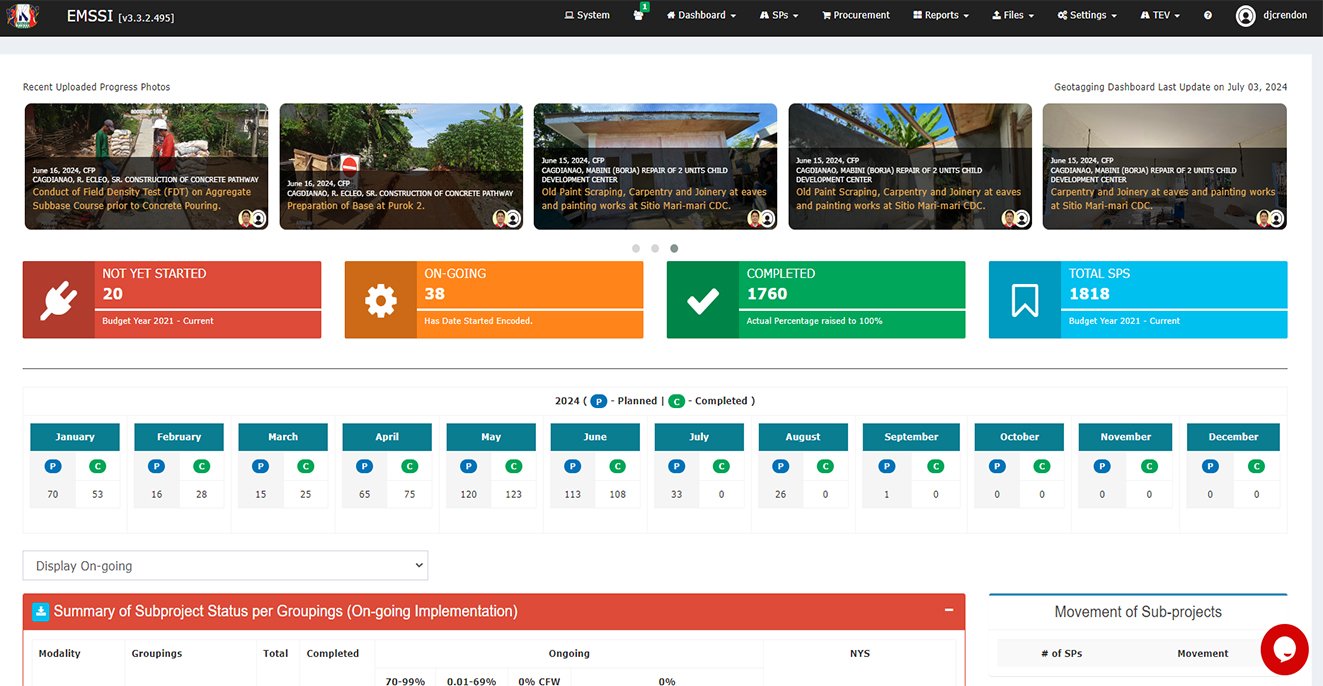
Task: Click the plug icon on NOT YET STARTED card
Action: (59, 299)
